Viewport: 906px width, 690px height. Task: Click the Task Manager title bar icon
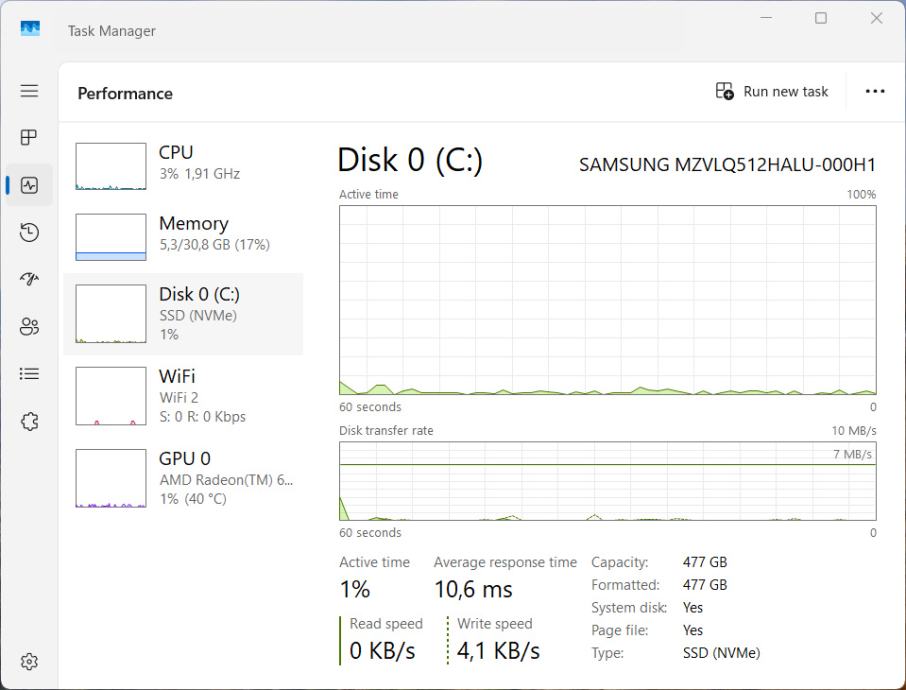[30, 29]
